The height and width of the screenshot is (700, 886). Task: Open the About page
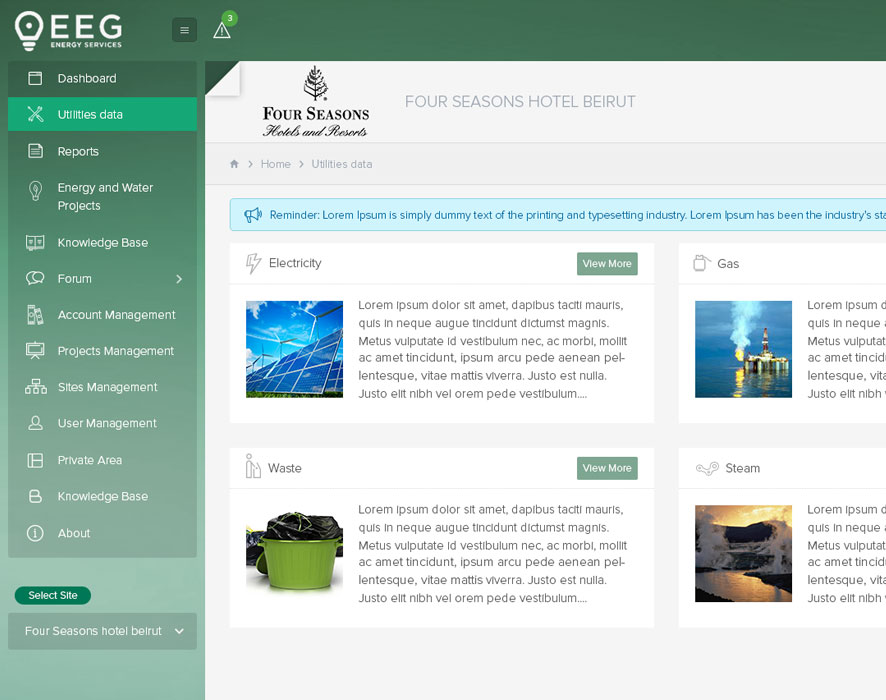pos(102,533)
